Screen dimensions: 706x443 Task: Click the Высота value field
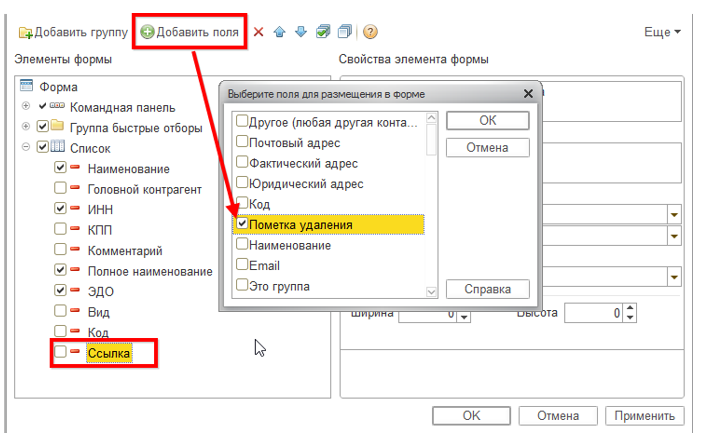593,313
